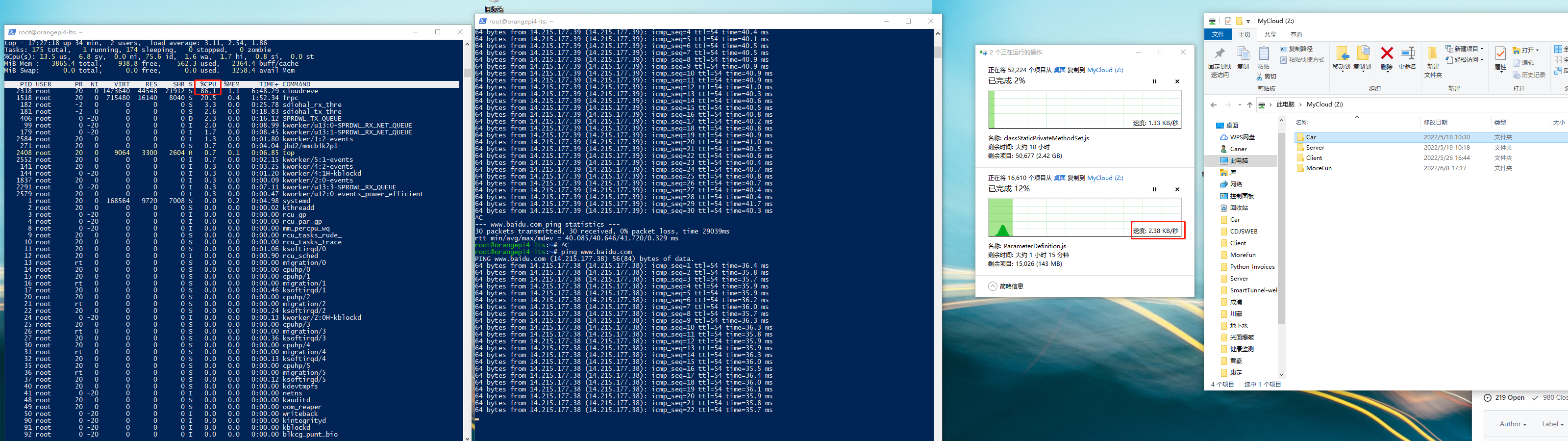This screenshot has width=1568, height=441.
Task: Cancel the 16,610 items copy operation
Action: (x=1177, y=189)
